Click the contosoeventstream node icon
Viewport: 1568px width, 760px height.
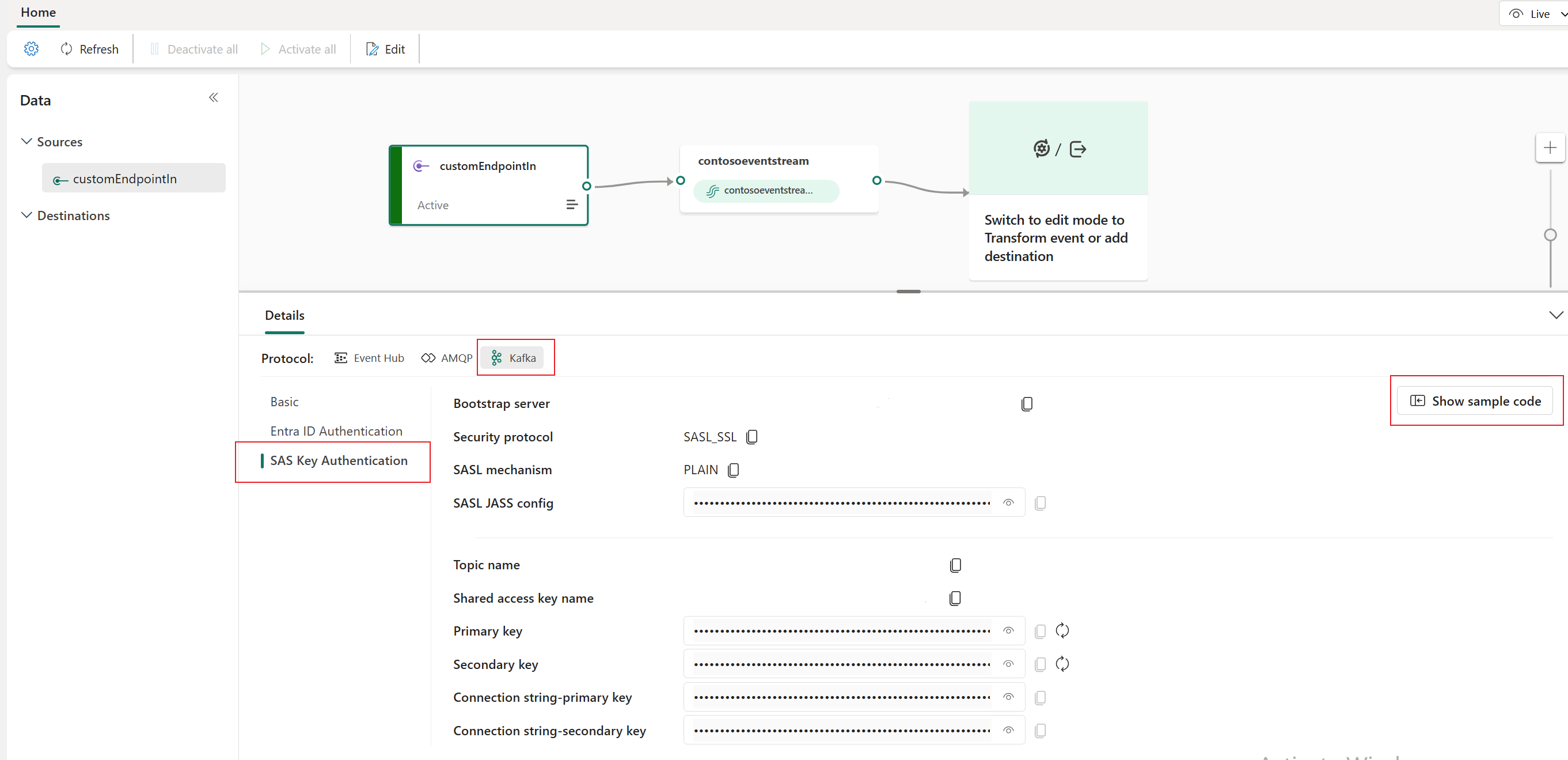tap(714, 190)
